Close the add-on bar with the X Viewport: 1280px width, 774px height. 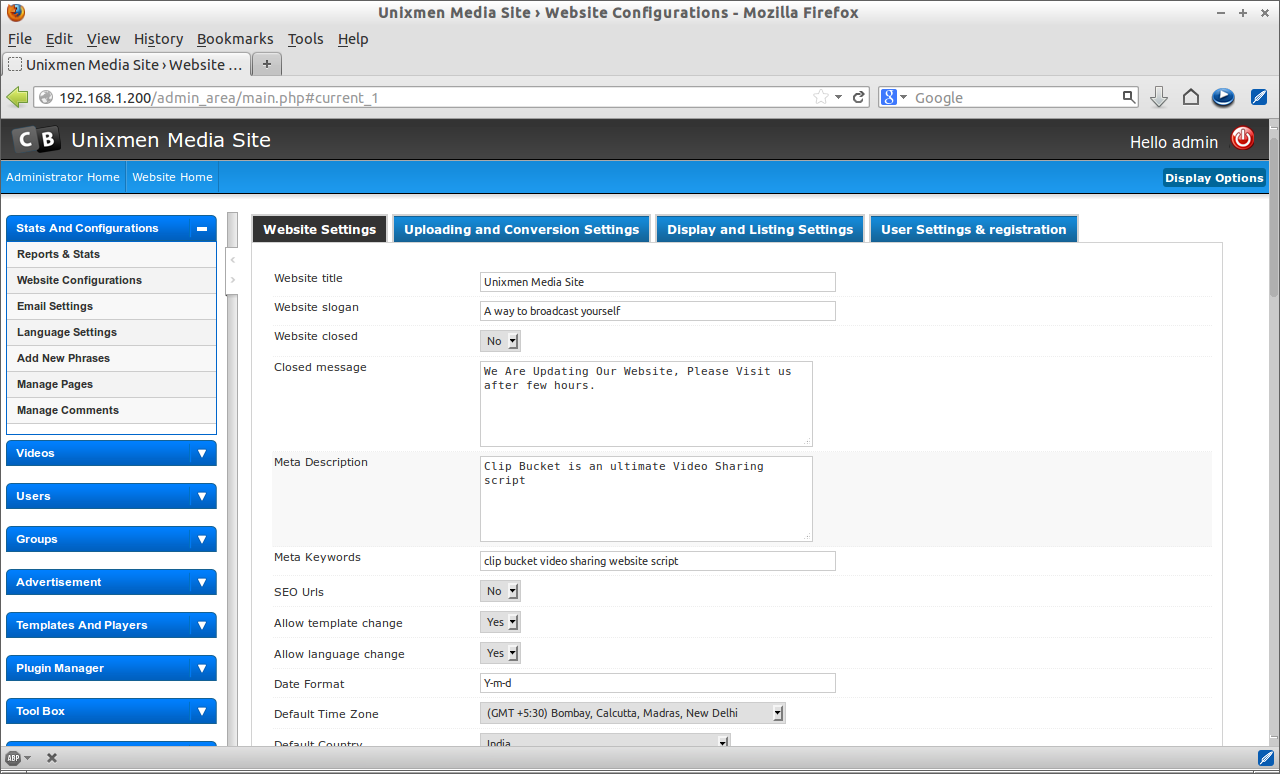click(52, 758)
